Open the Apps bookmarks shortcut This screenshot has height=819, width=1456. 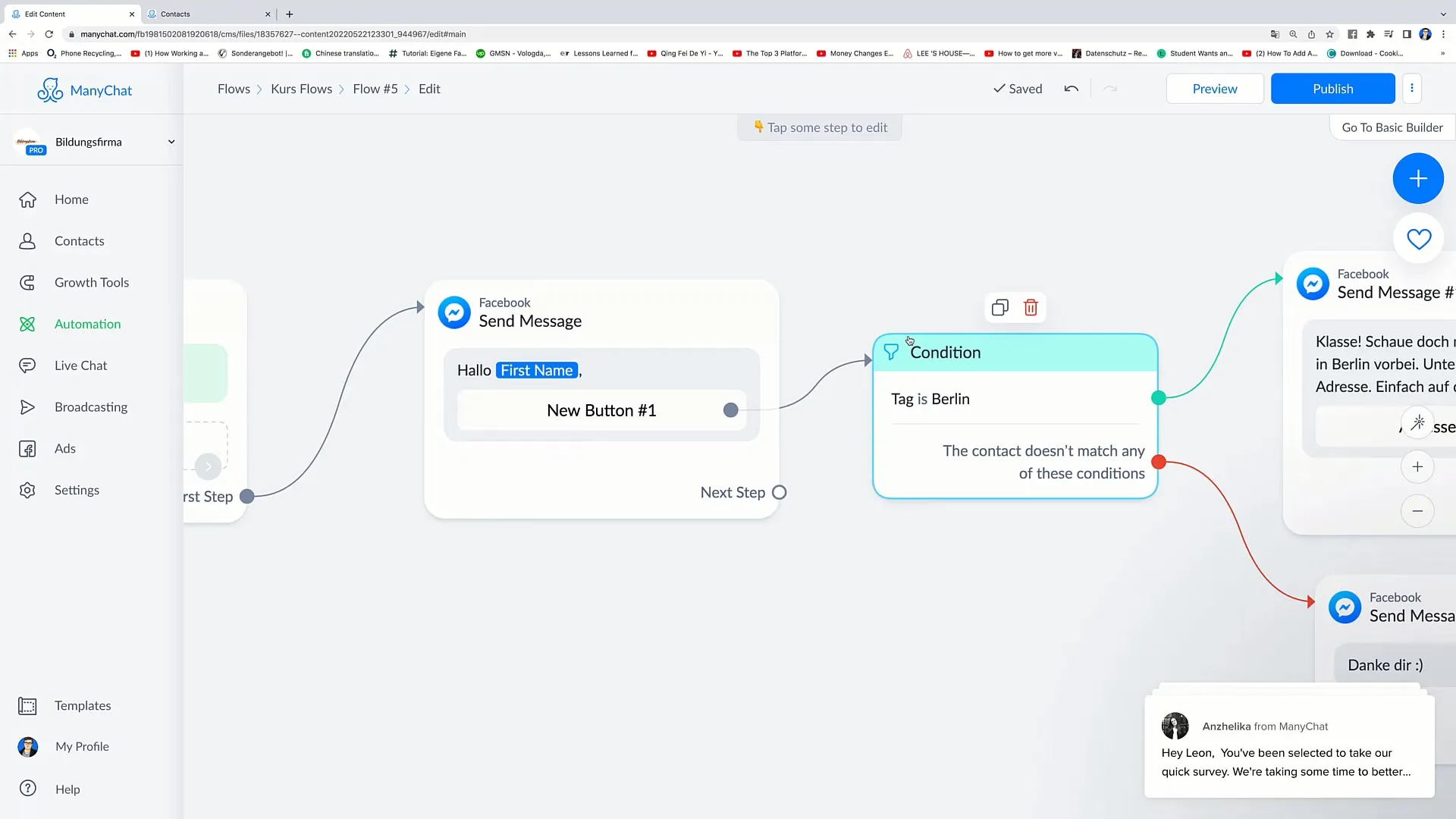23,53
